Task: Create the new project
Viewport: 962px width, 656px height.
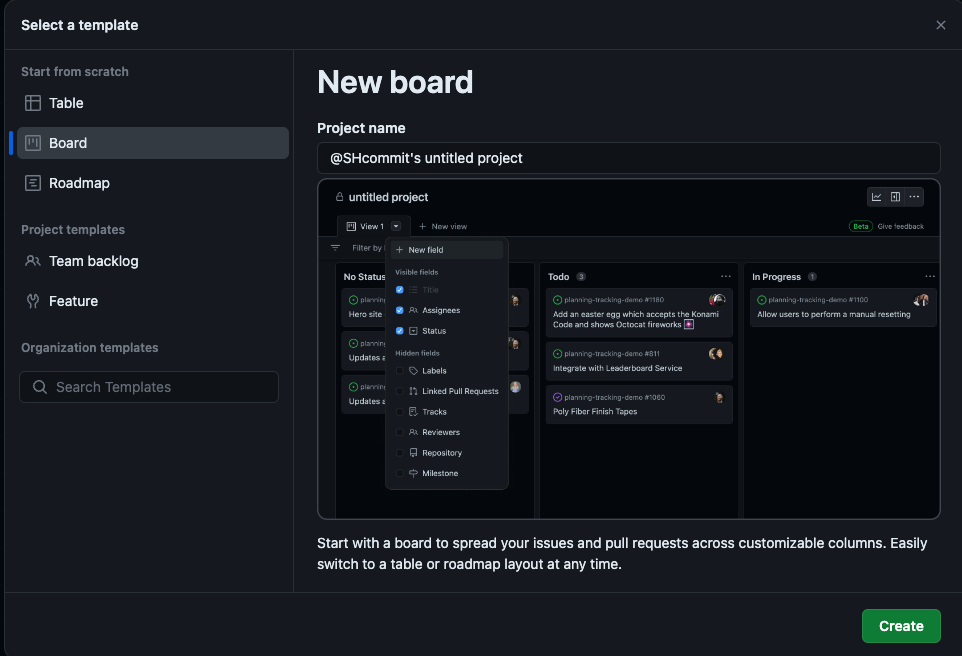Action: (901, 626)
